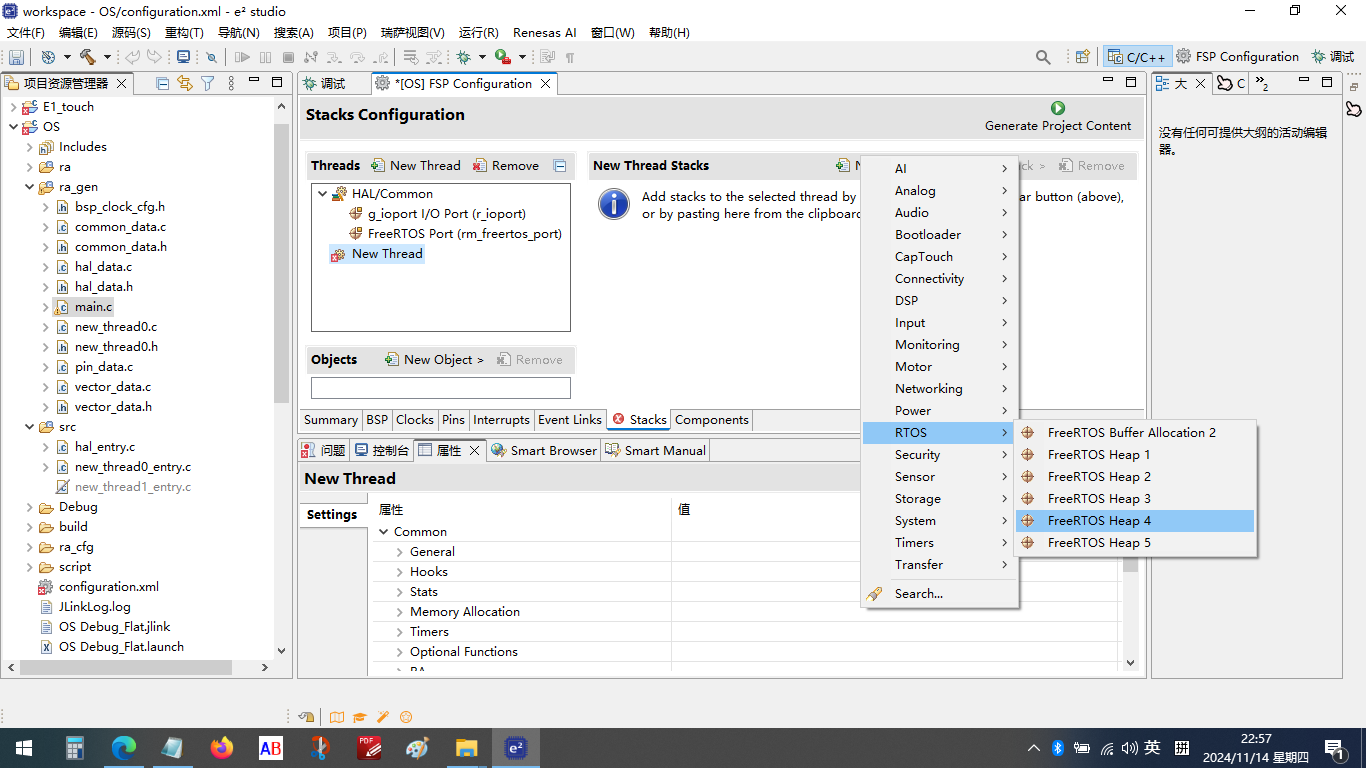Open the Summary tab

point(330,420)
